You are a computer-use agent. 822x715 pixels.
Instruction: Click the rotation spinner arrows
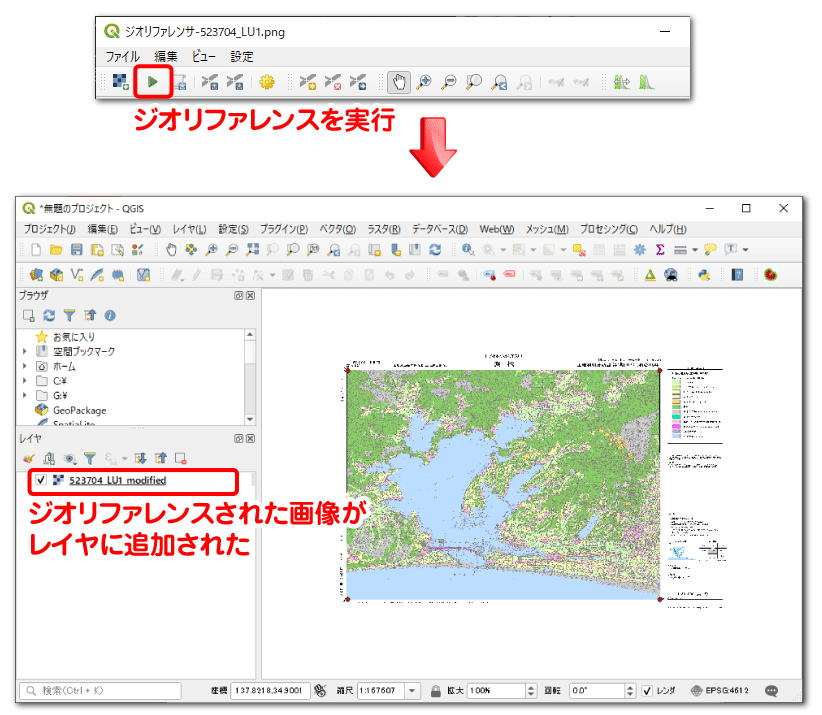[630, 691]
